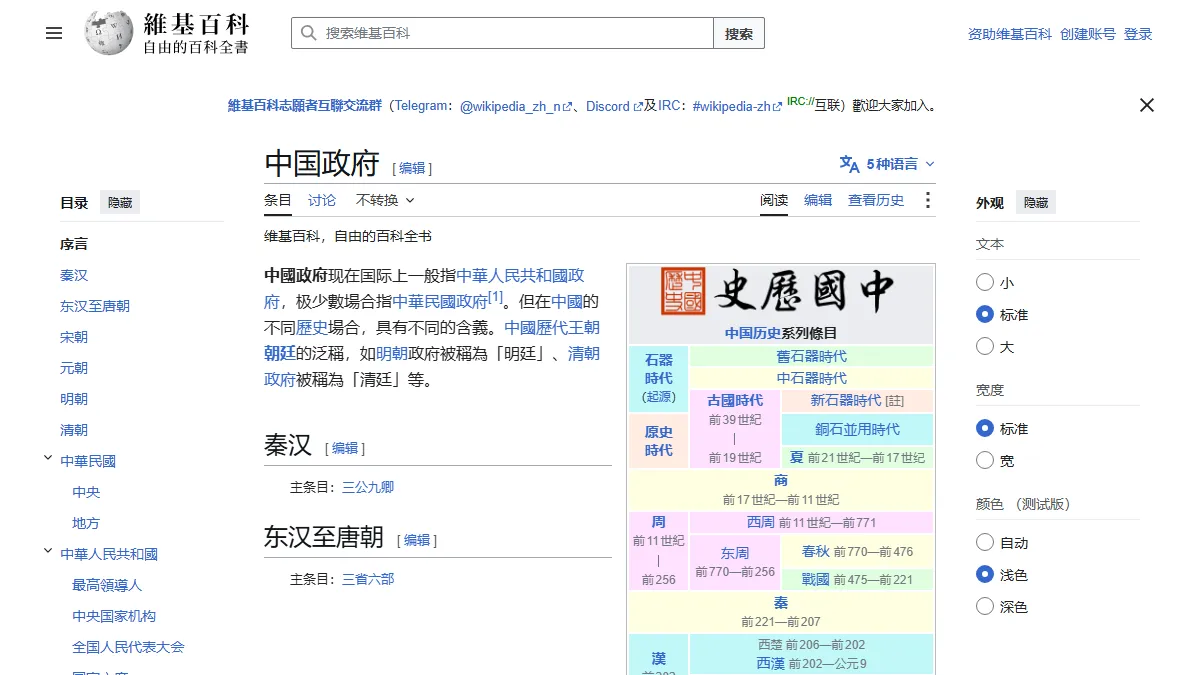Select dark color mode 深色
The image size is (1200, 675).
click(985, 607)
